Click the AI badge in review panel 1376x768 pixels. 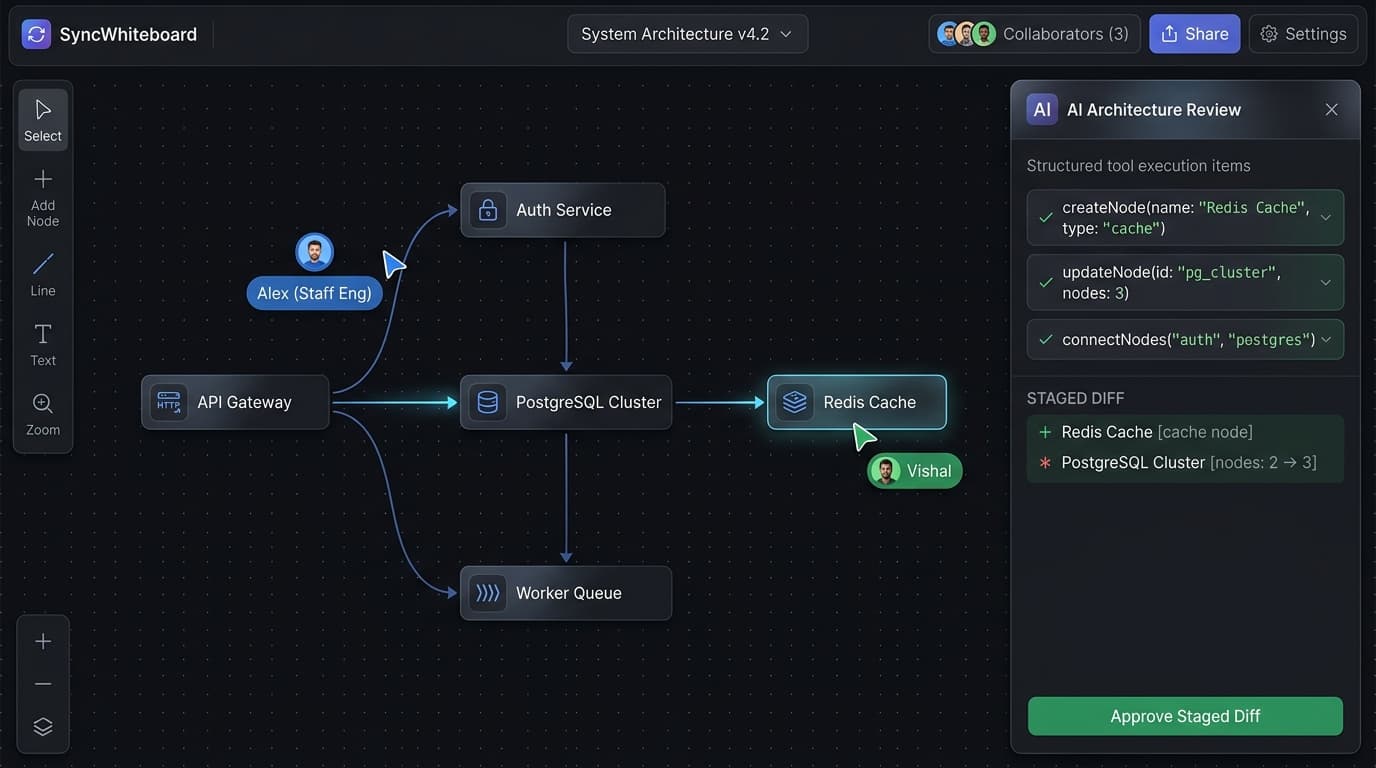coord(1042,110)
